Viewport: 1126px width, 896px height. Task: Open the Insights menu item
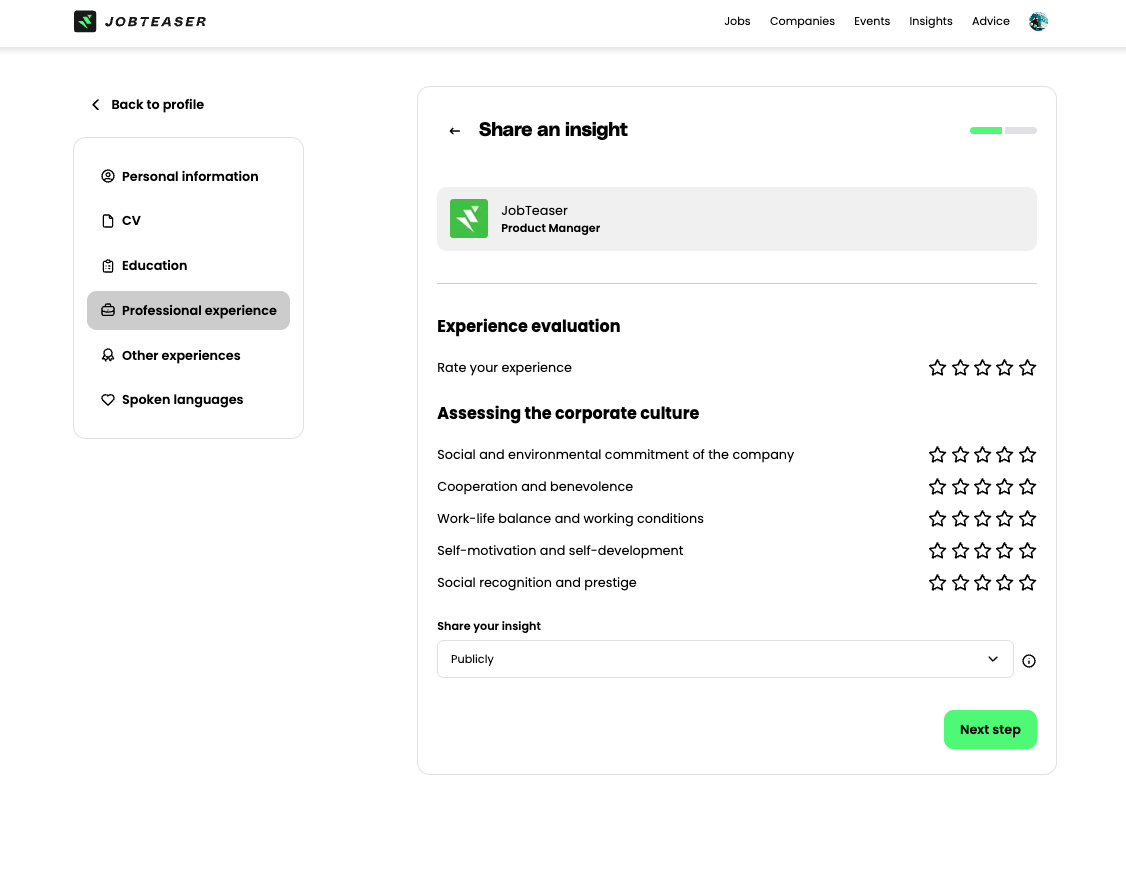tap(931, 22)
